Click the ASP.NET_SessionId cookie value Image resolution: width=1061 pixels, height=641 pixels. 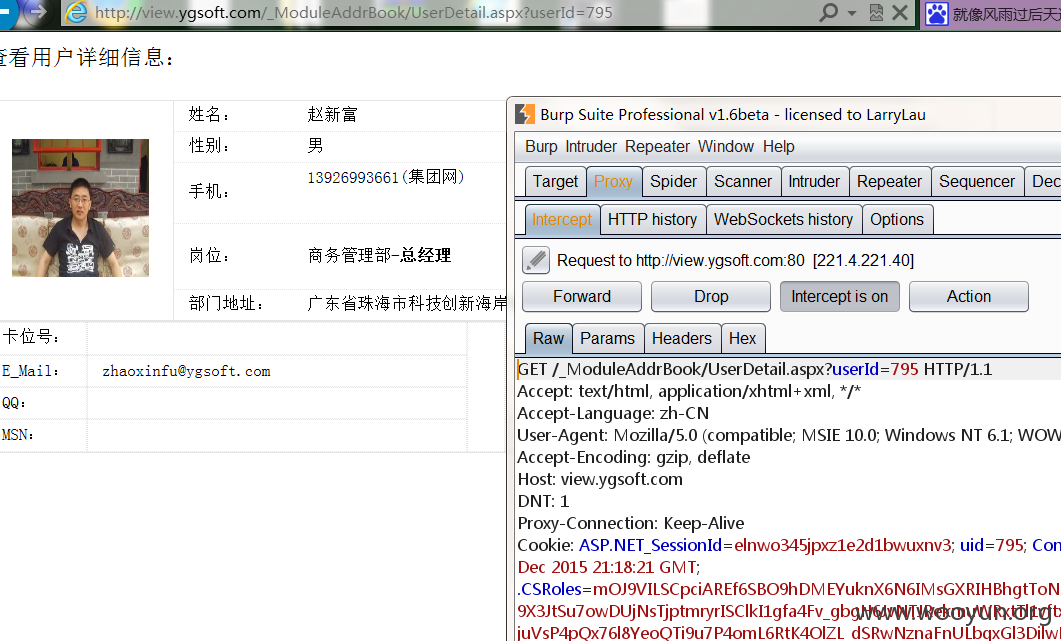pos(842,545)
